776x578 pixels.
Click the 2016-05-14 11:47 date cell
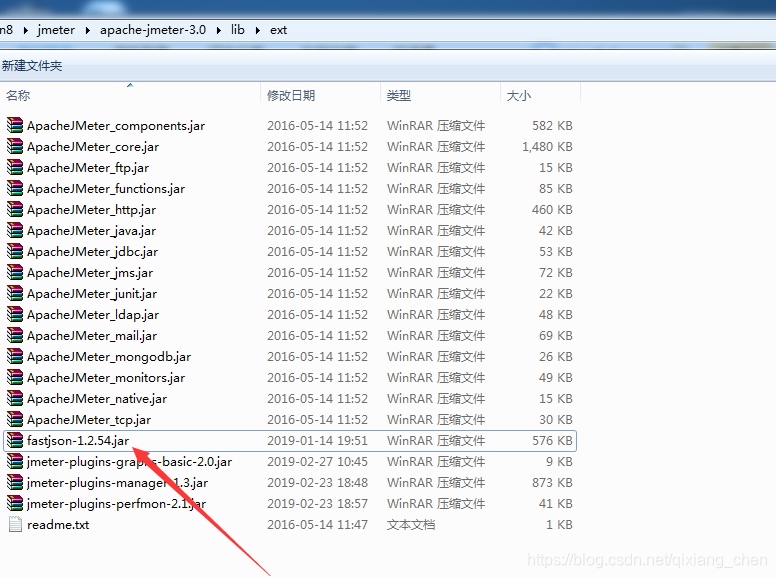tap(317, 525)
